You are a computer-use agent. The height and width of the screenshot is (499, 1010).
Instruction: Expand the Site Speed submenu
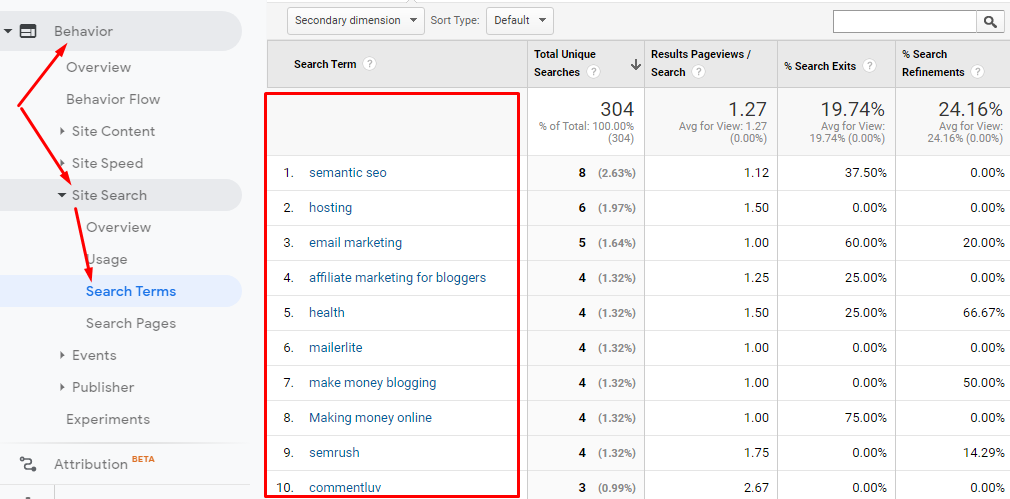[x=62, y=163]
